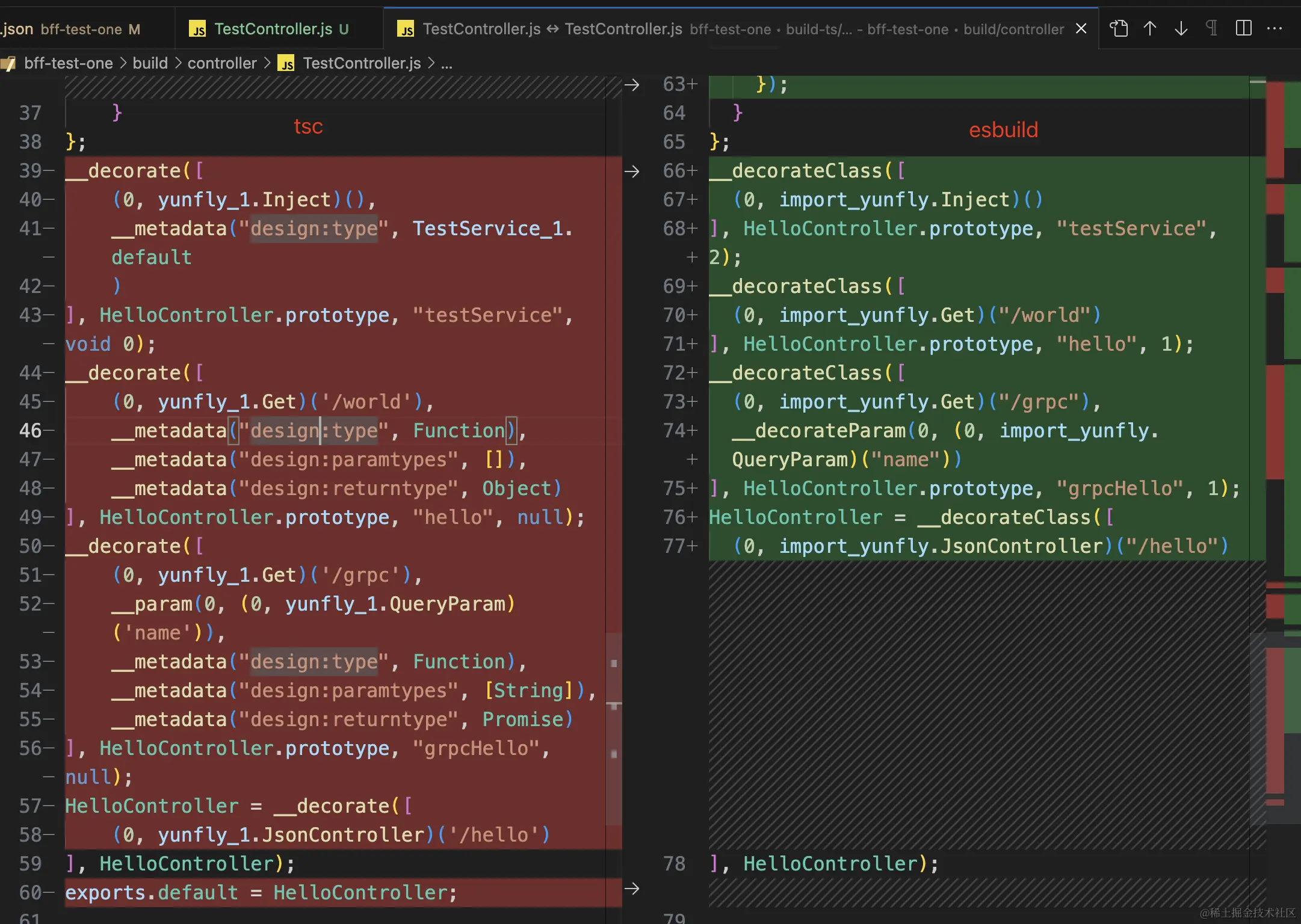Open build breadcrumb segment
This screenshot has height=924, width=1301.
(150, 63)
